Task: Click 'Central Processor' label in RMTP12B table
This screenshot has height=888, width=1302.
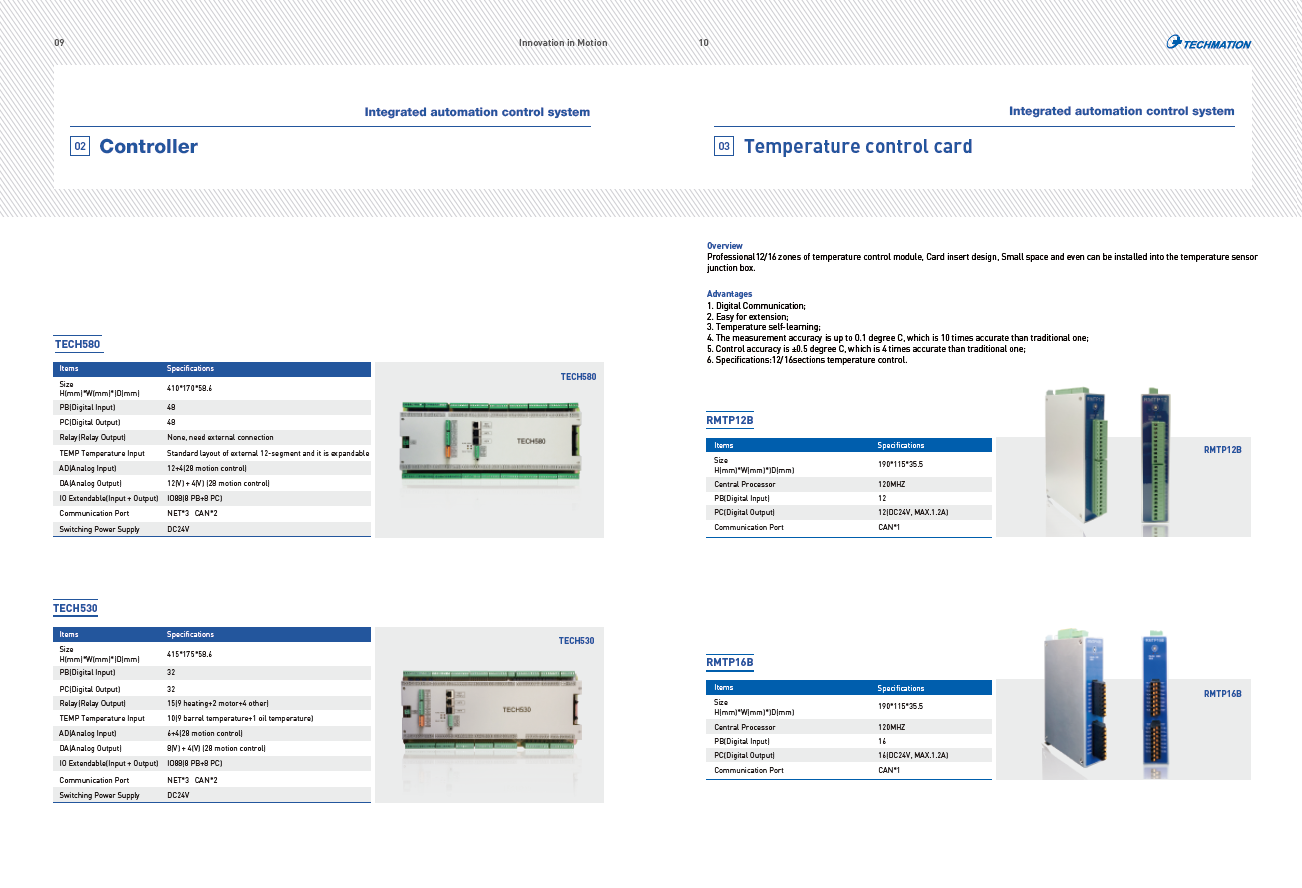Action: click(x=745, y=484)
